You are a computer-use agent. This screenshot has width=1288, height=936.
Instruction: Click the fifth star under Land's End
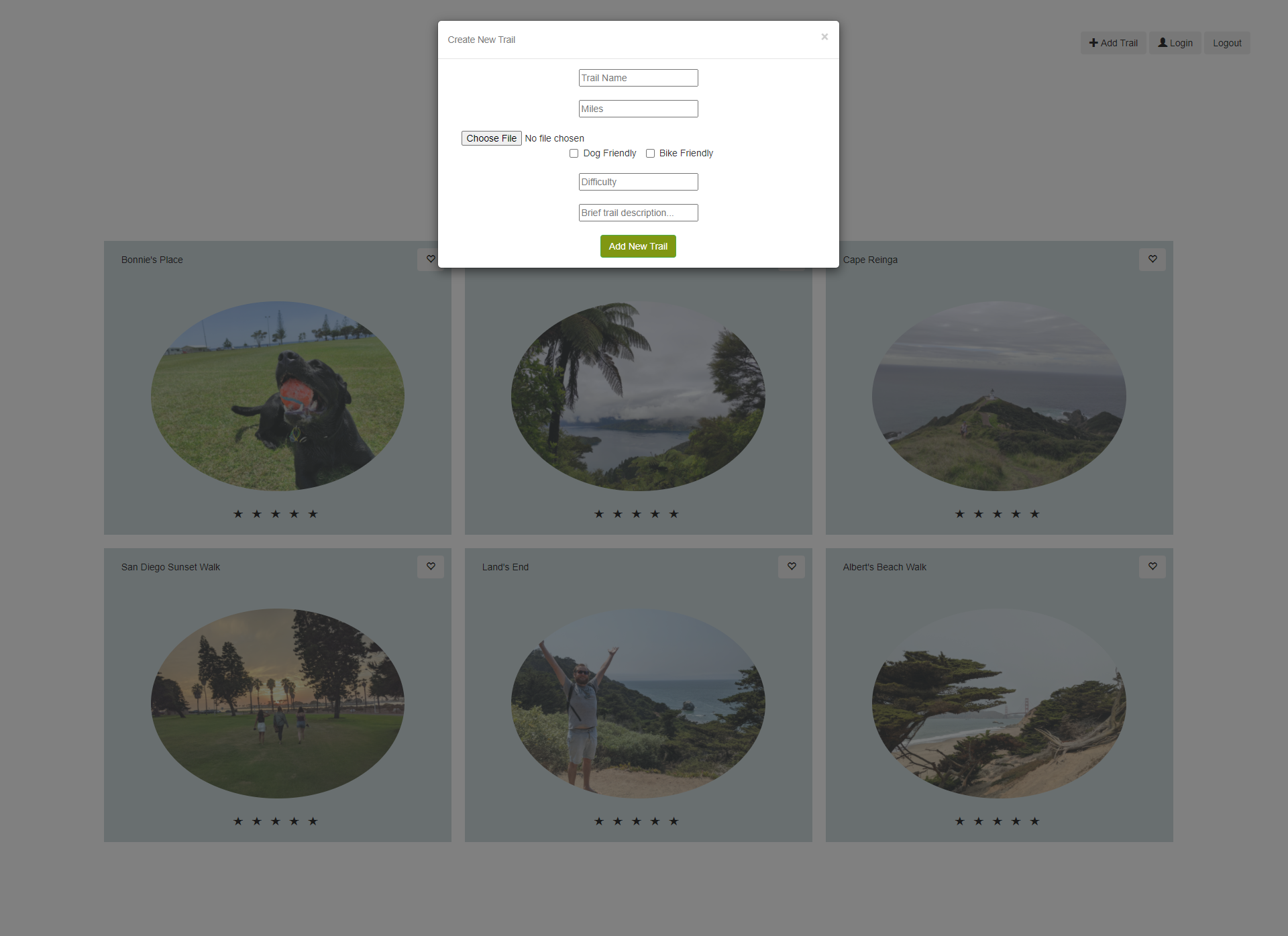click(674, 821)
